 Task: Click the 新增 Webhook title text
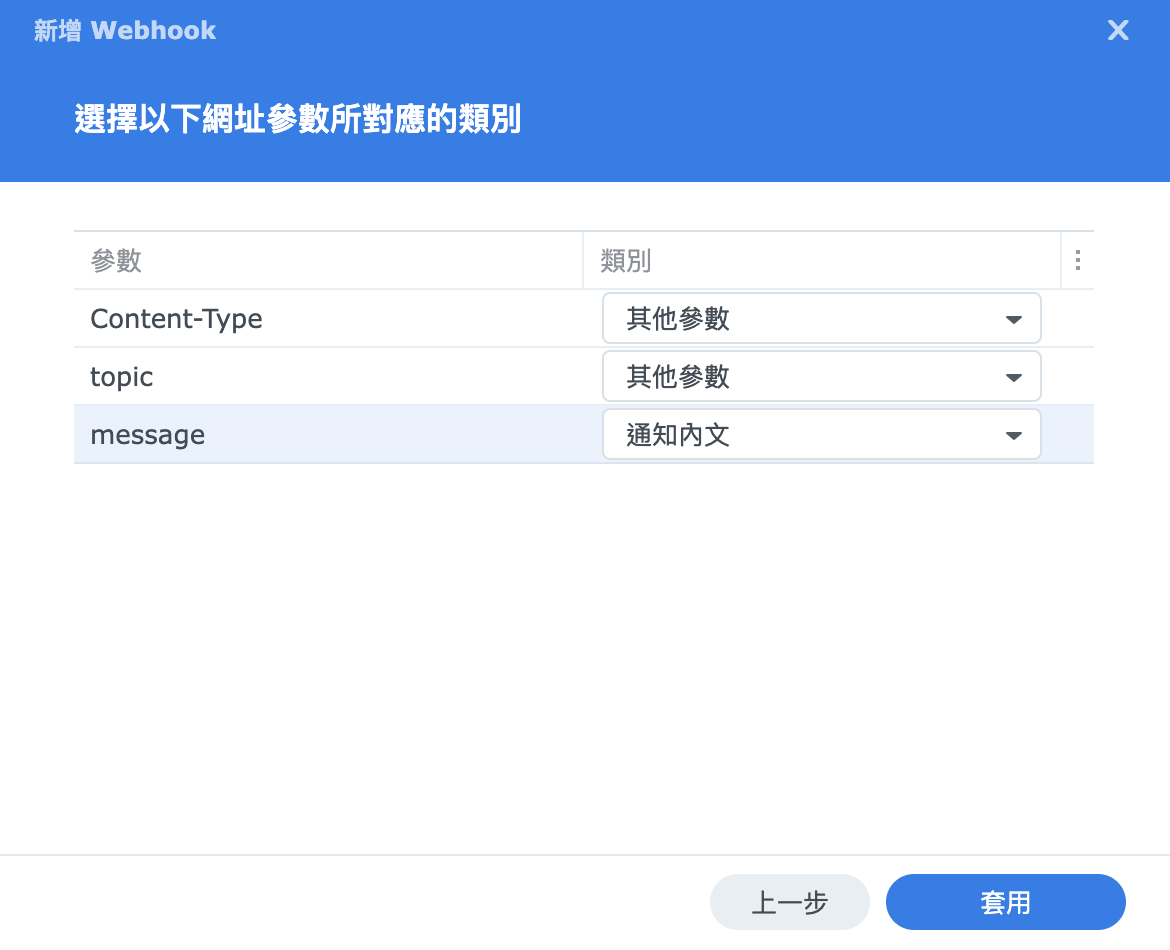tap(125, 31)
